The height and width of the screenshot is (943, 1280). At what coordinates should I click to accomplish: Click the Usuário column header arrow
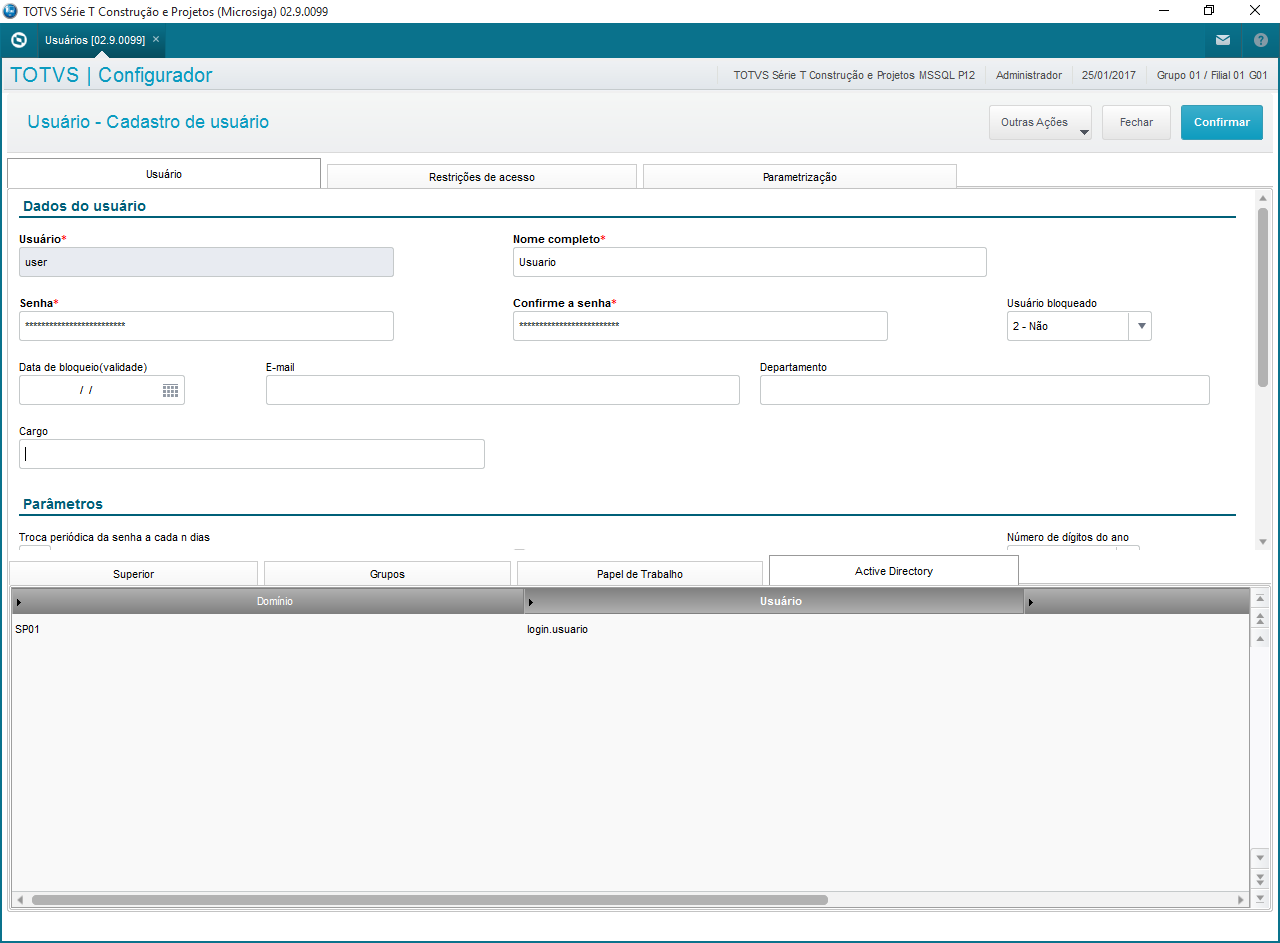click(531, 602)
